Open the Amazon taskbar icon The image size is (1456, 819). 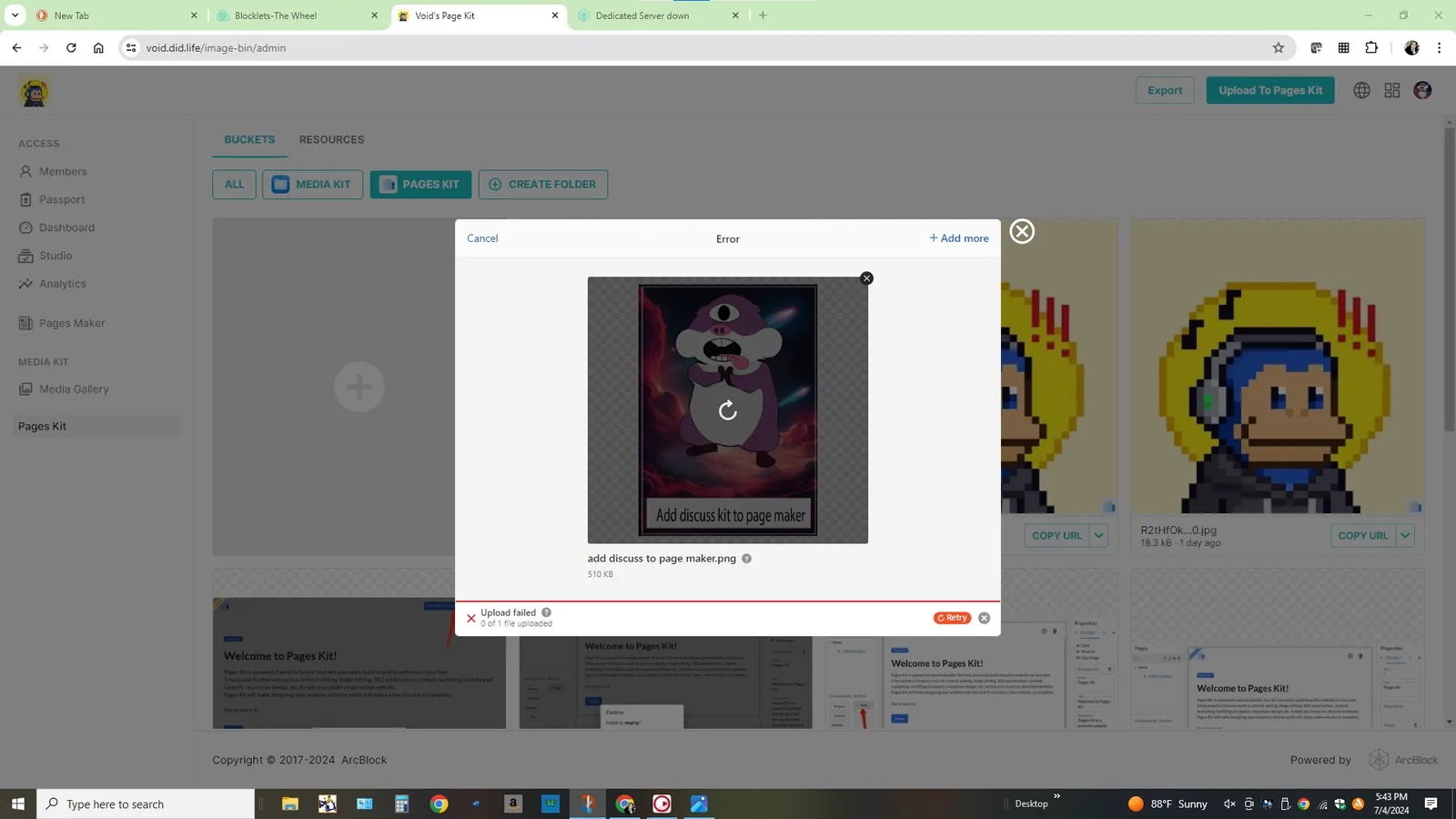point(513,804)
